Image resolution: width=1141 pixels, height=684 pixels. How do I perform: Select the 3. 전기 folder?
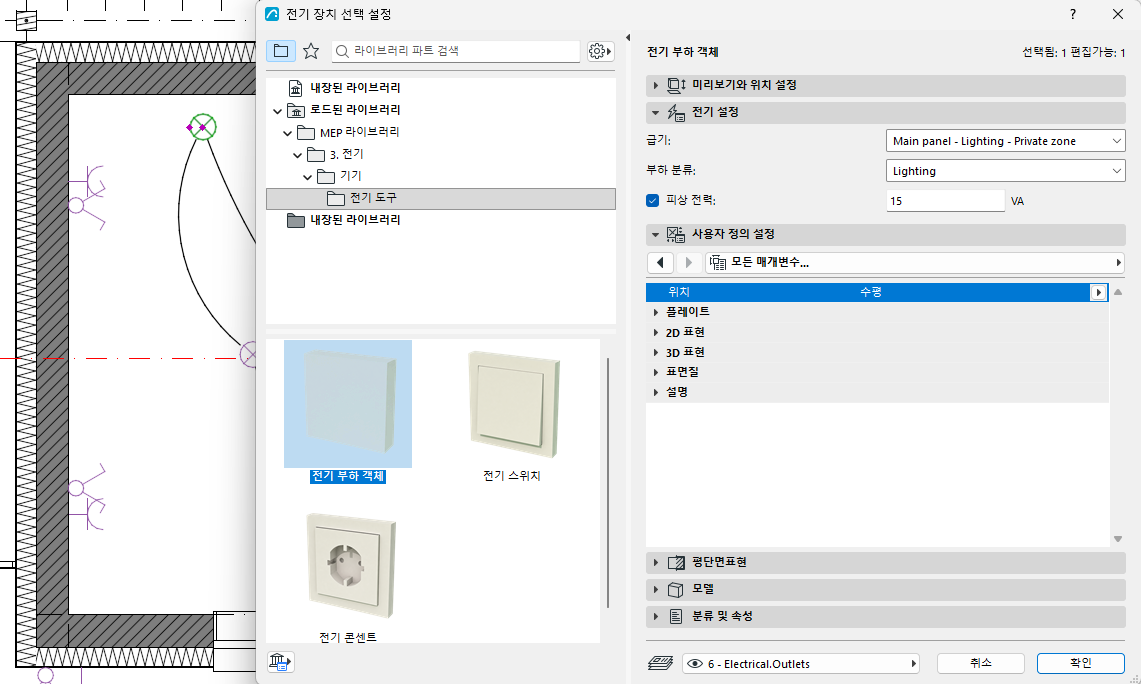[346, 154]
